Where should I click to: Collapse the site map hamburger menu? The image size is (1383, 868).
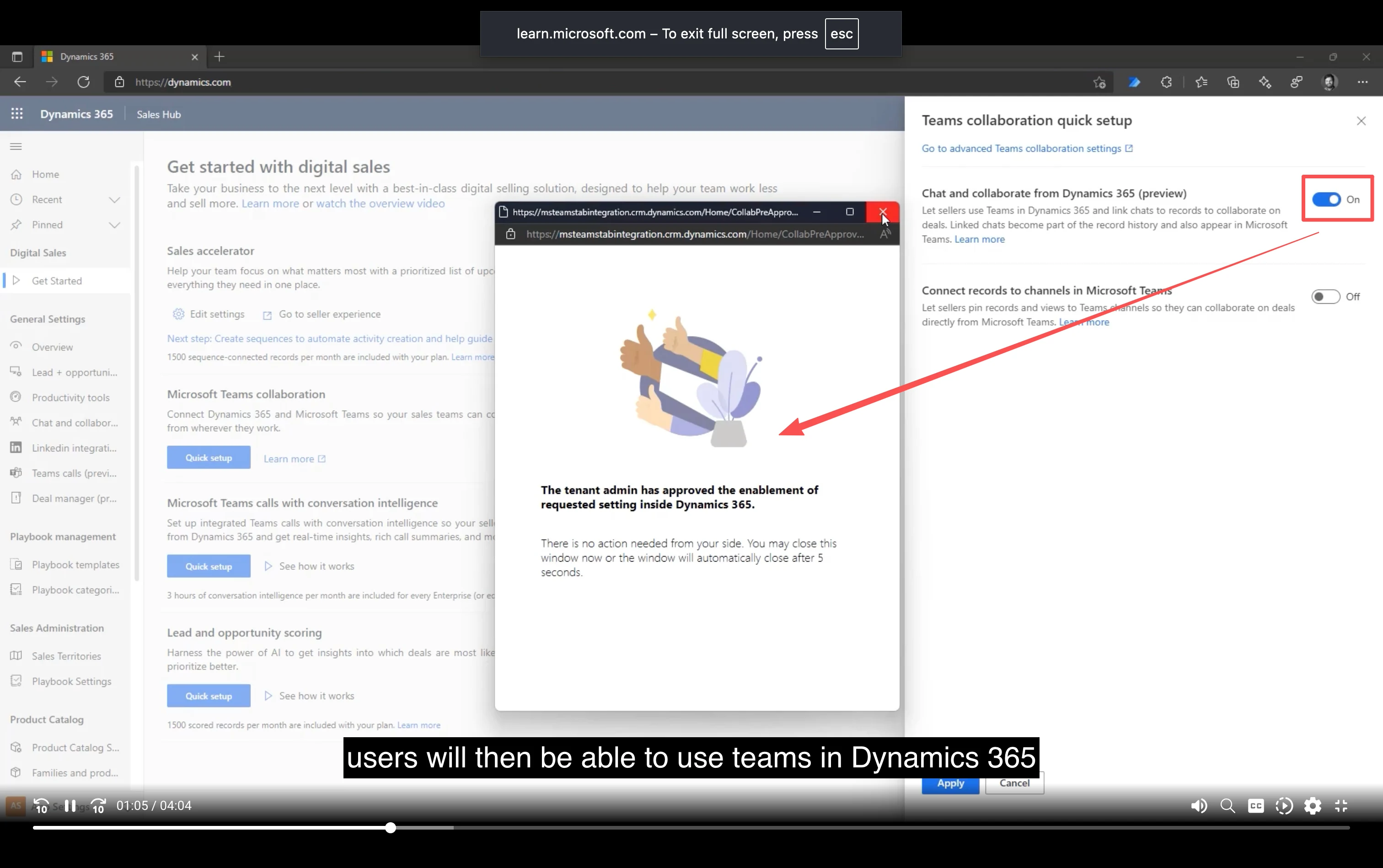(x=16, y=146)
